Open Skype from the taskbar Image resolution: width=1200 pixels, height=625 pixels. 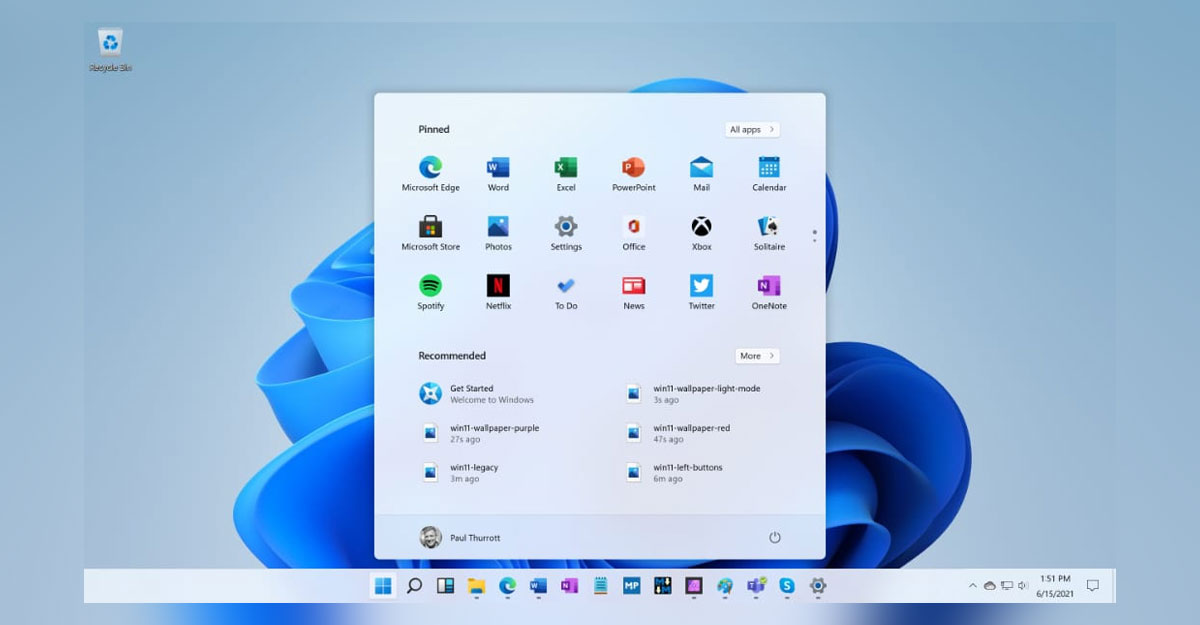787,586
